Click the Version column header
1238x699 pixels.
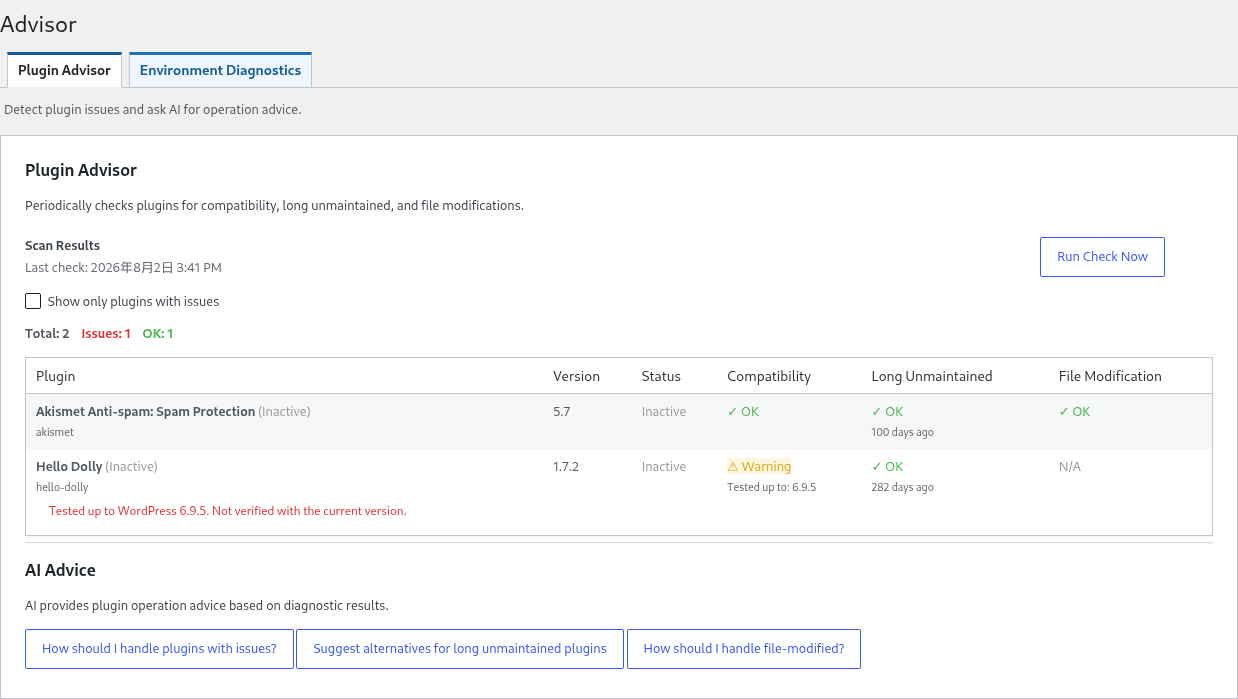(576, 377)
